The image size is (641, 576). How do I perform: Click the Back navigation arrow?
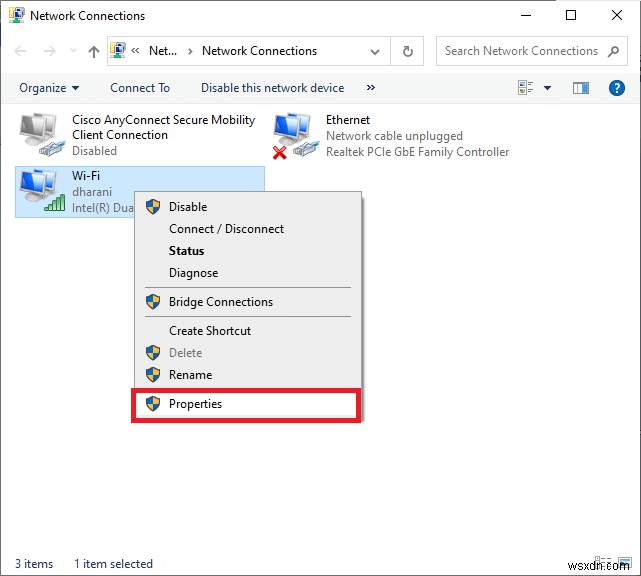click(20, 51)
